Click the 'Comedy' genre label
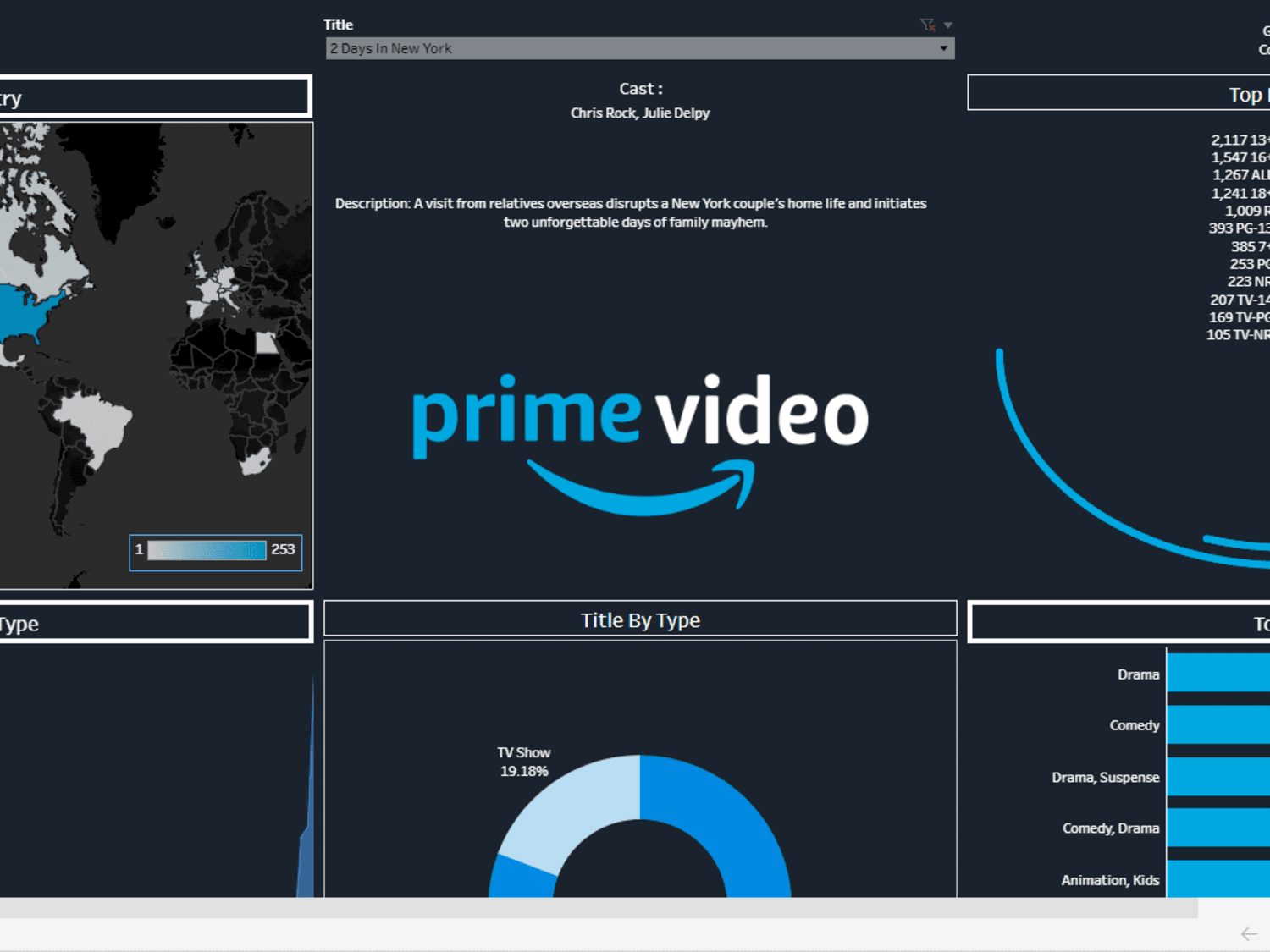 1135,725
